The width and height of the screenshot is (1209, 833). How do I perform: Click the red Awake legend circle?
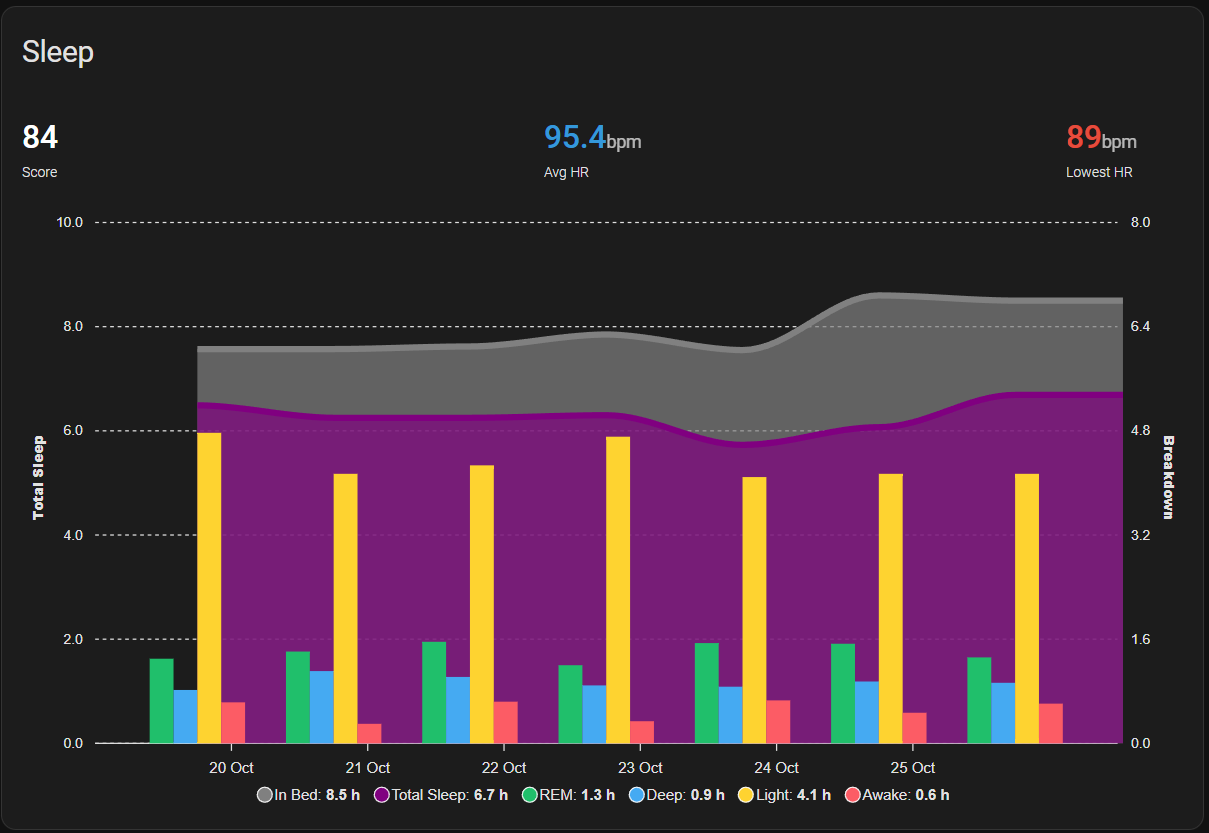[852, 796]
